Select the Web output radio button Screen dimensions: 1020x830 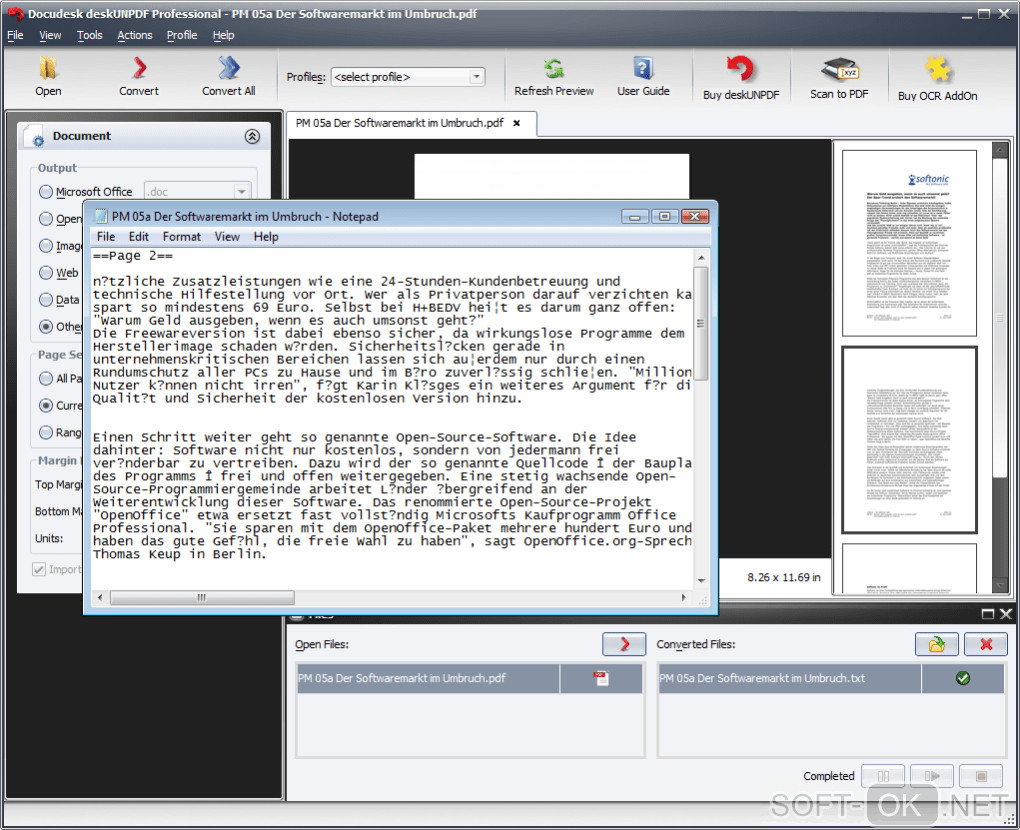[46, 273]
